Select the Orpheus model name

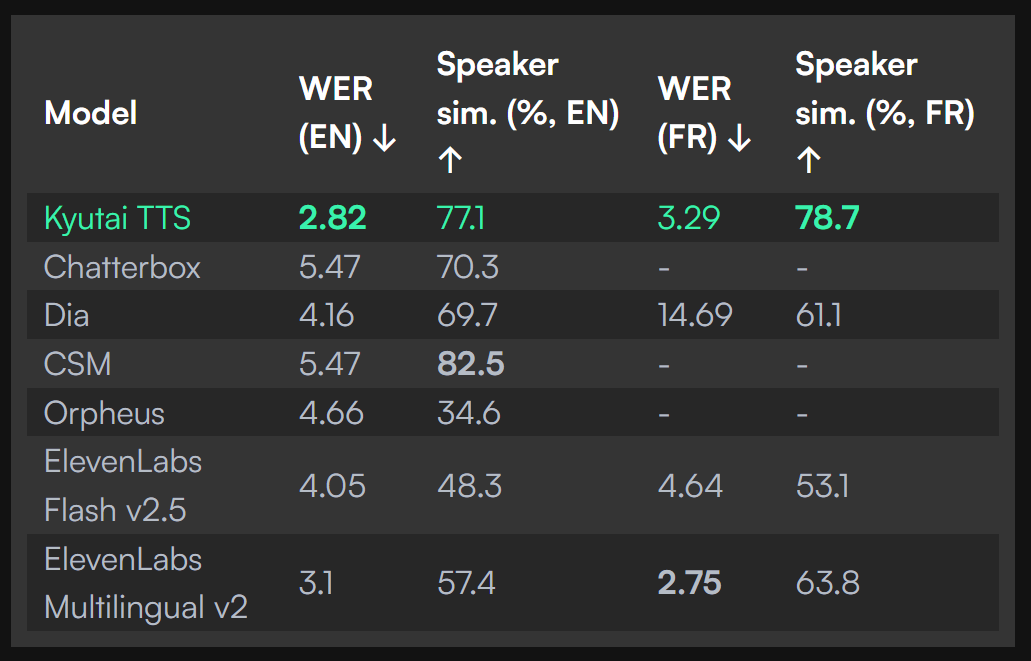click(104, 413)
